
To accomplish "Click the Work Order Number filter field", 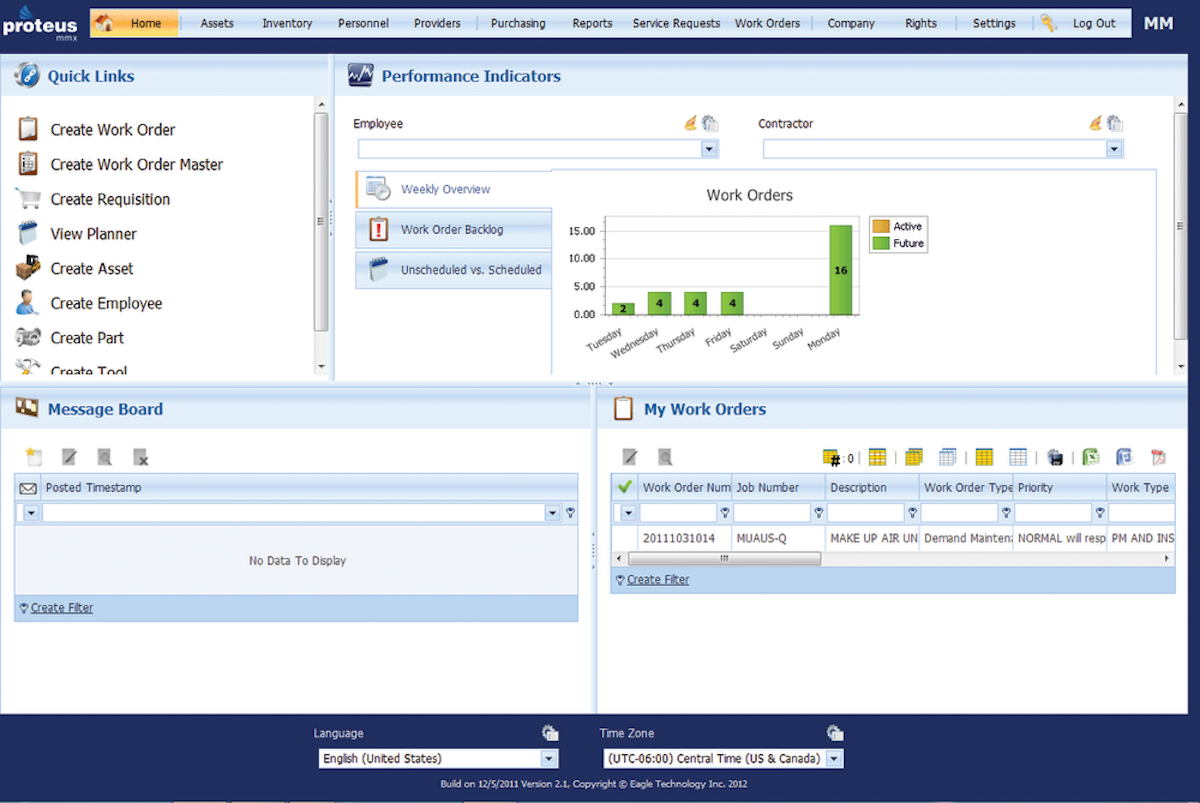I will 678,513.
